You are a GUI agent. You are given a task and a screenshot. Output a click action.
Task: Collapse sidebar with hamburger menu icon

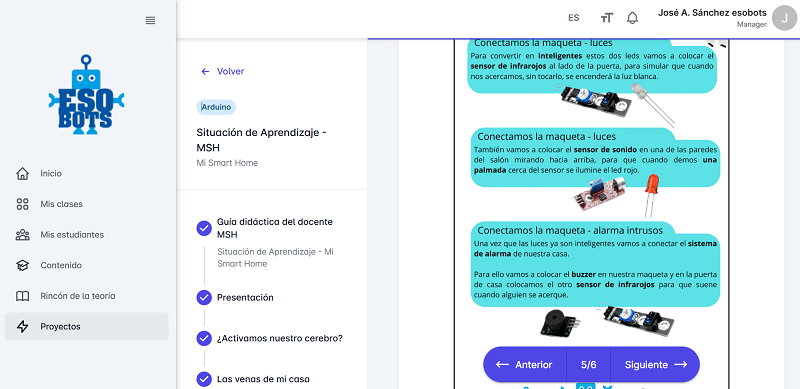(x=150, y=20)
